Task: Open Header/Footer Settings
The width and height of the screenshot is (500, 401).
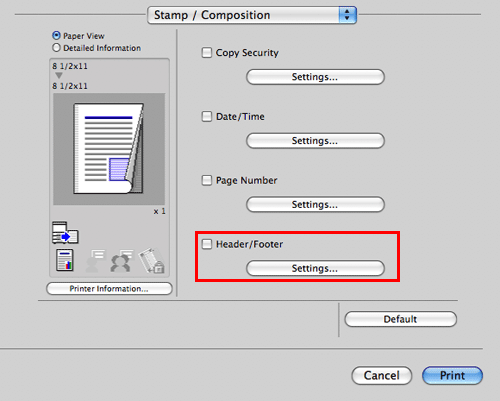Action: pyautogui.click(x=315, y=268)
